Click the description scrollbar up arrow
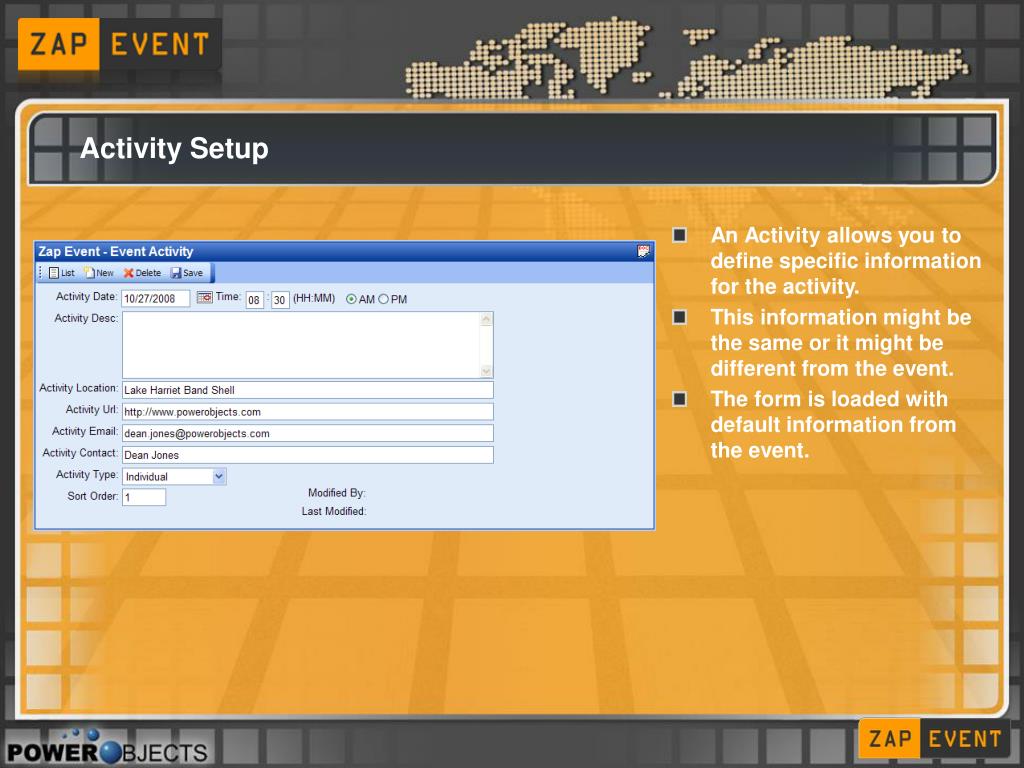Image resolution: width=1024 pixels, height=768 pixels. 486,319
